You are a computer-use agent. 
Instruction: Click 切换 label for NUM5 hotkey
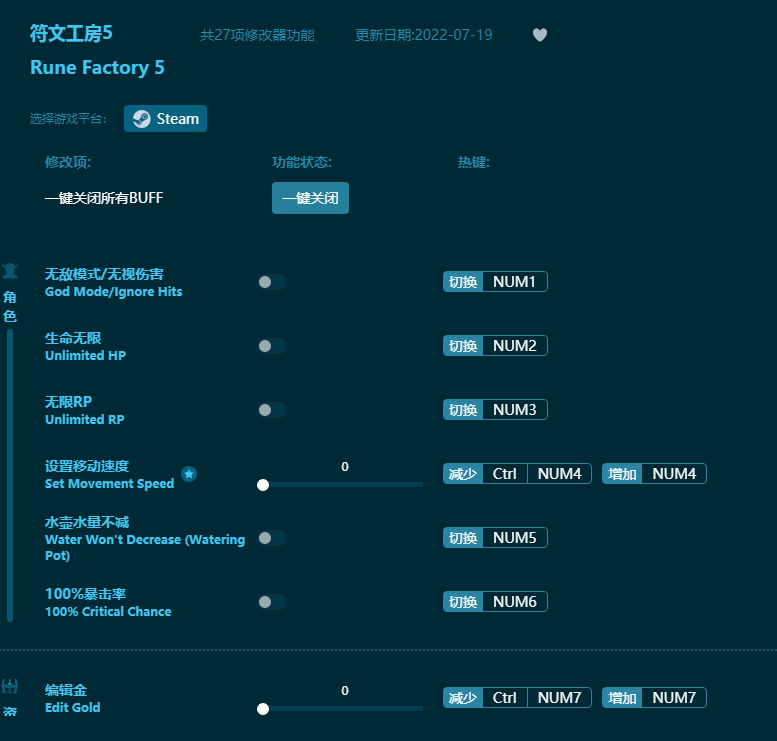click(x=463, y=537)
